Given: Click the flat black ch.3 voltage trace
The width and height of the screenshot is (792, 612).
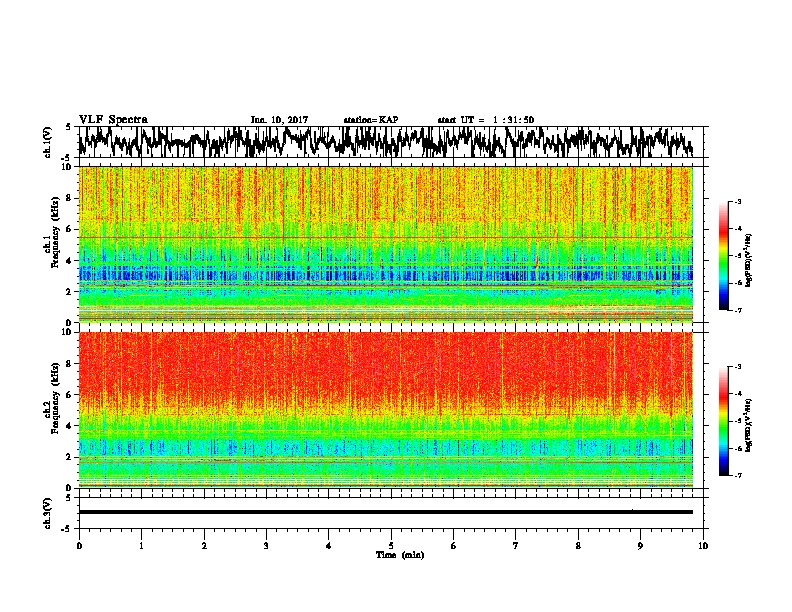Looking at the screenshot, I should coord(386,512).
